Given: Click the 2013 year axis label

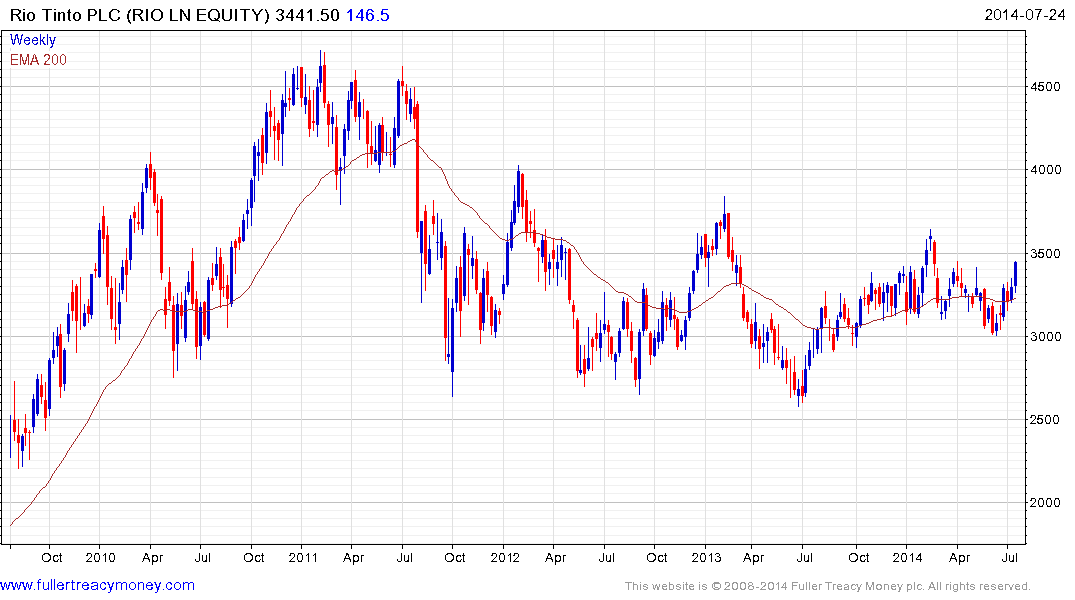Looking at the screenshot, I should tap(706, 557).
